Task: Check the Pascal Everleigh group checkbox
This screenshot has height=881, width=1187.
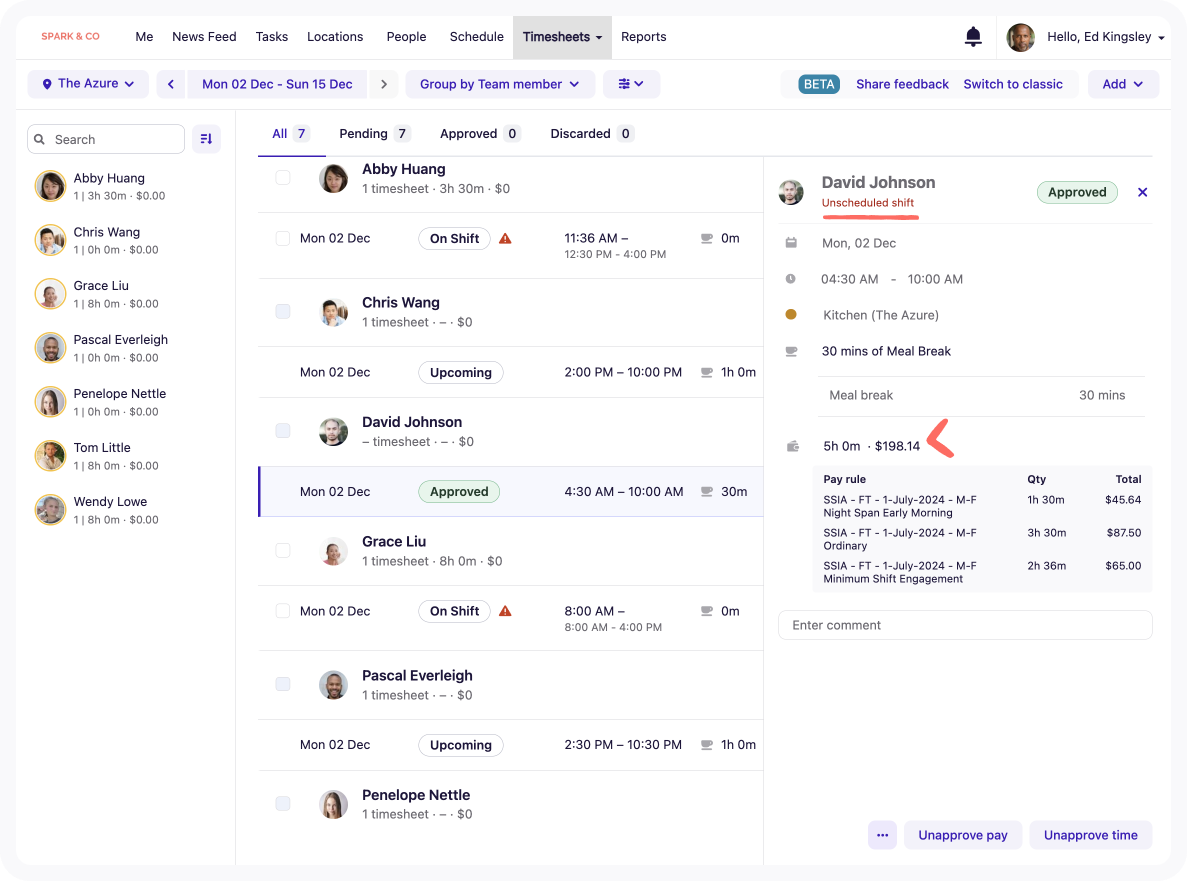Action: click(x=282, y=683)
